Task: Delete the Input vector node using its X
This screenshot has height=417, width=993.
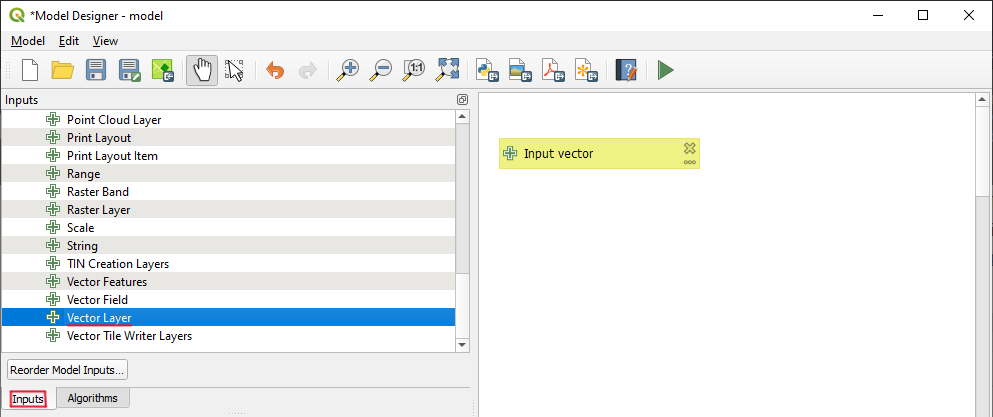Action: tap(689, 148)
